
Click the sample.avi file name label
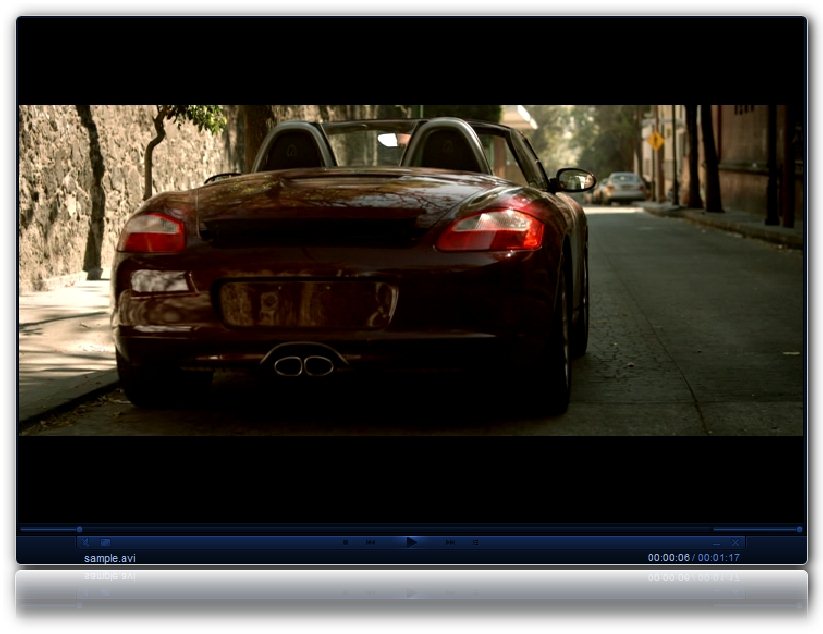coord(110,558)
